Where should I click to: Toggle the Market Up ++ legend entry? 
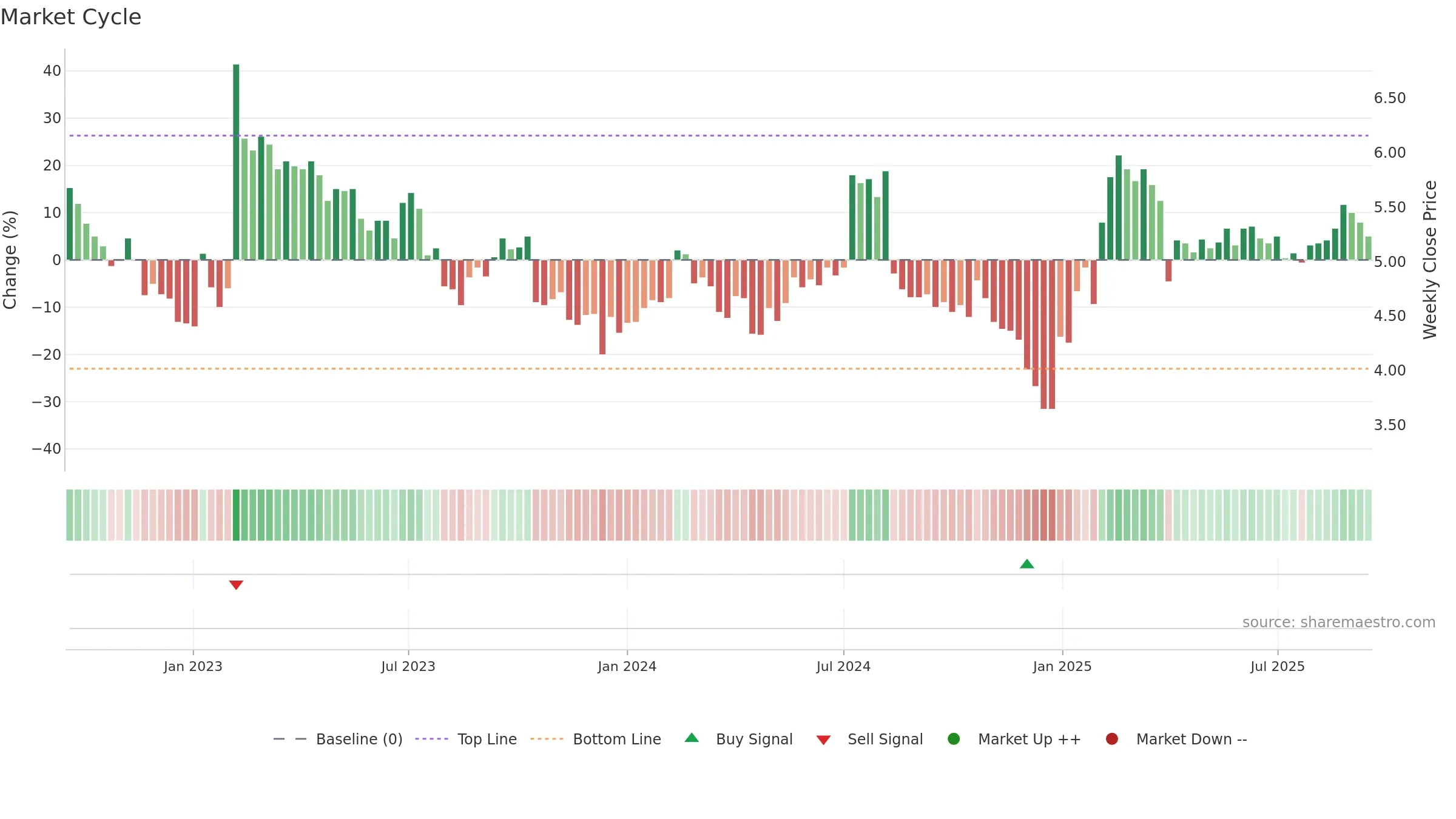[x=1014, y=739]
